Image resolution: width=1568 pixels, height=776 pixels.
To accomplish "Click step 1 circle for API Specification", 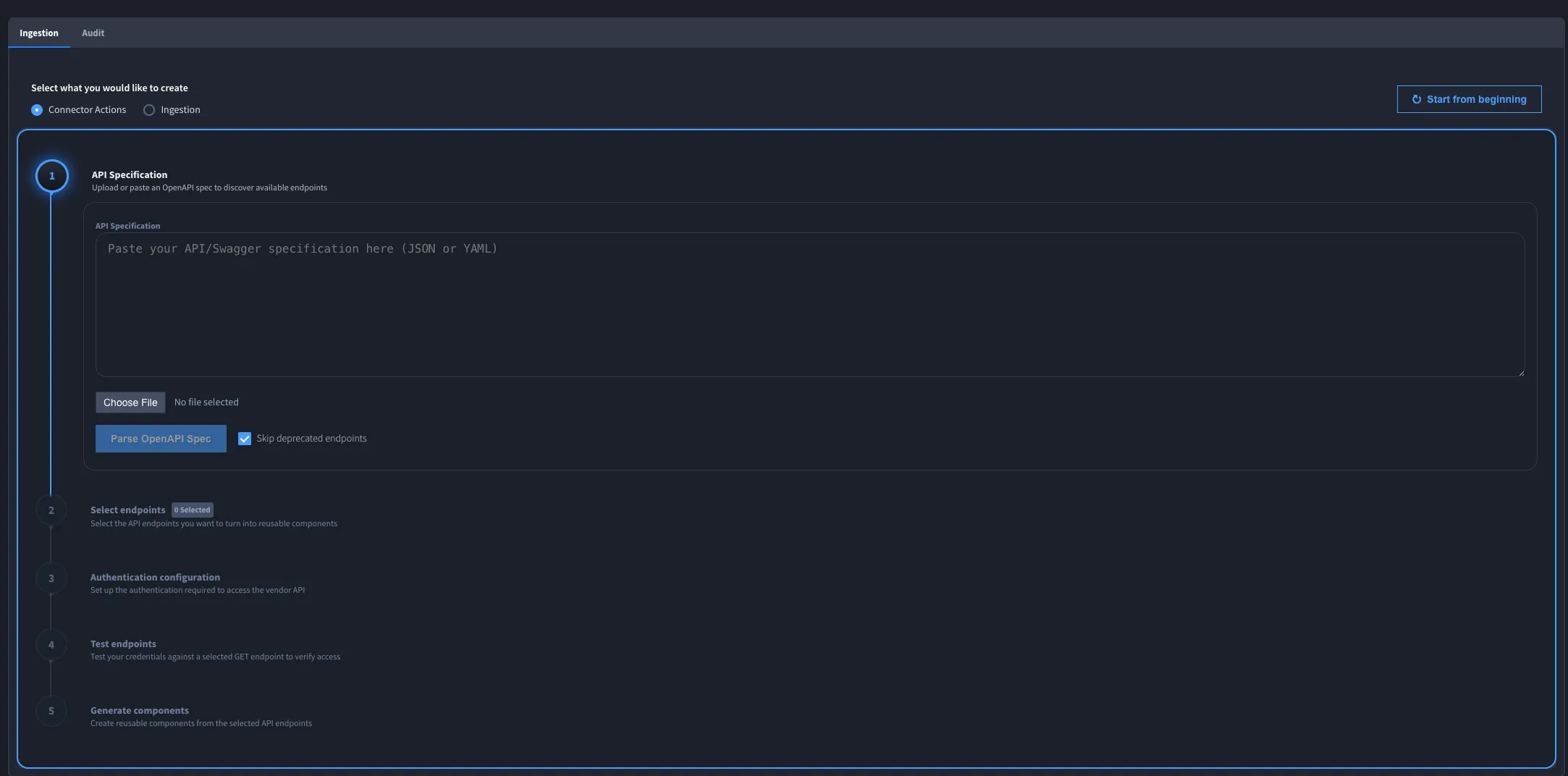I will (52, 176).
